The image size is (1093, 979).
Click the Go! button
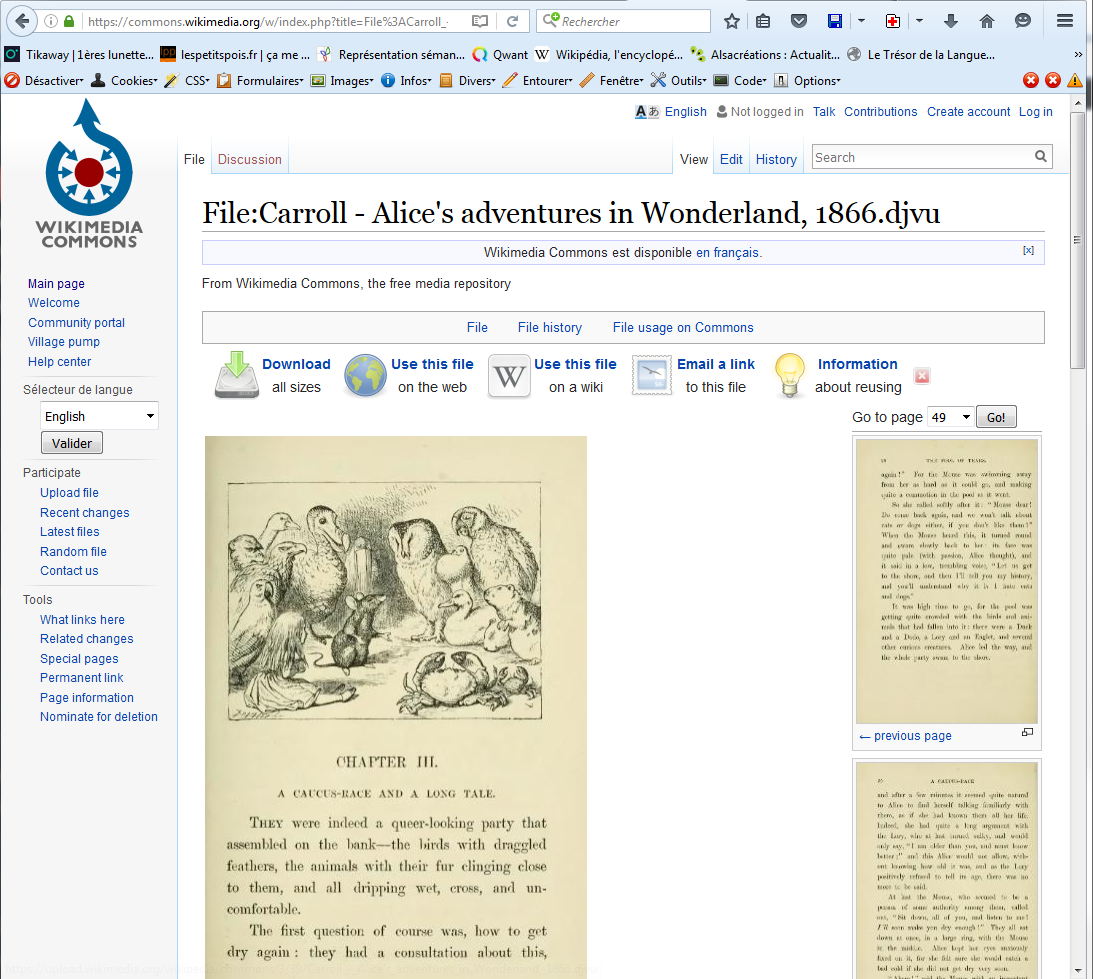pos(996,417)
